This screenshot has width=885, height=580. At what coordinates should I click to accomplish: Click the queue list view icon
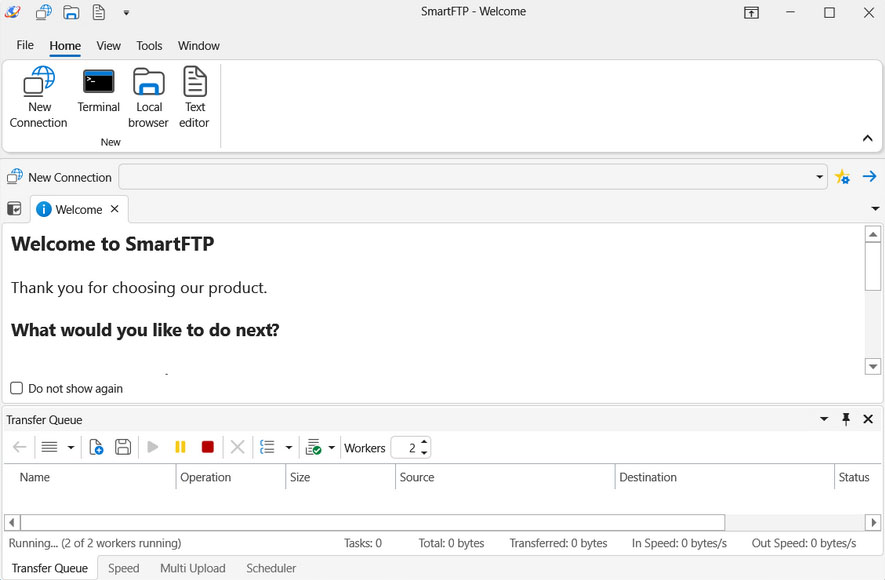[x=50, y=447]
